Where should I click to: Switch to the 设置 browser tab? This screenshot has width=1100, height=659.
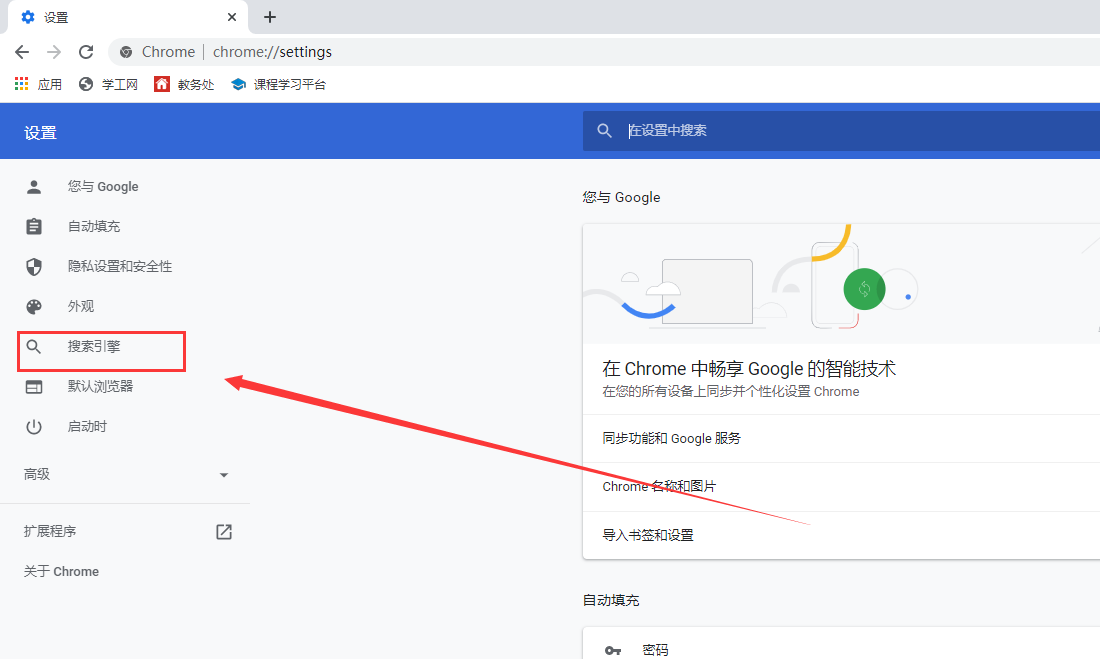(x=120, y=17)
